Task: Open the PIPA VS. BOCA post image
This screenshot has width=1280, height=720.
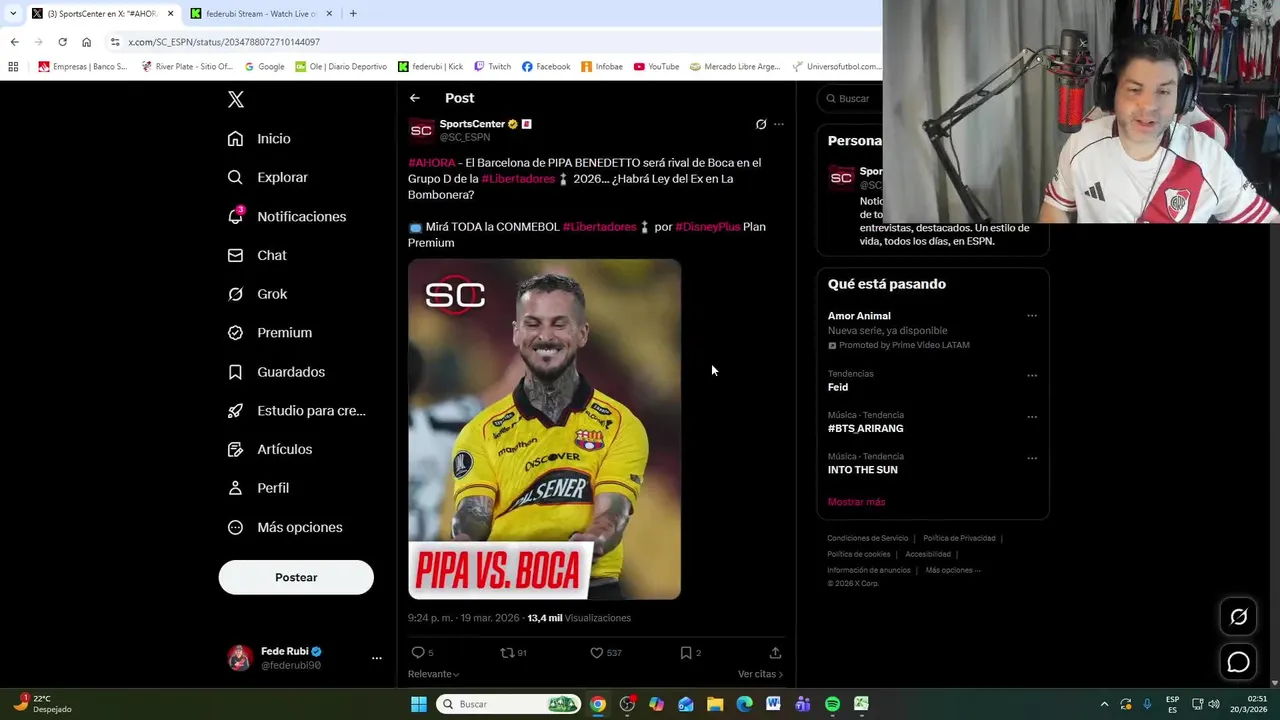Action: (544, 429)
